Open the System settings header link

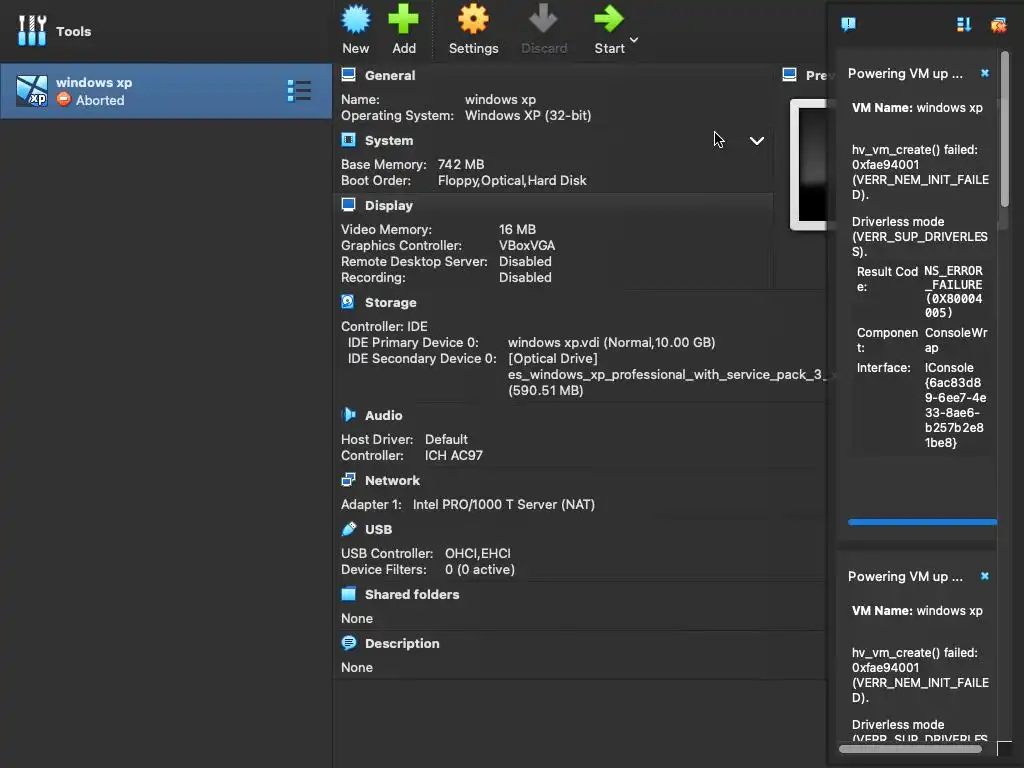pos(389,140)
